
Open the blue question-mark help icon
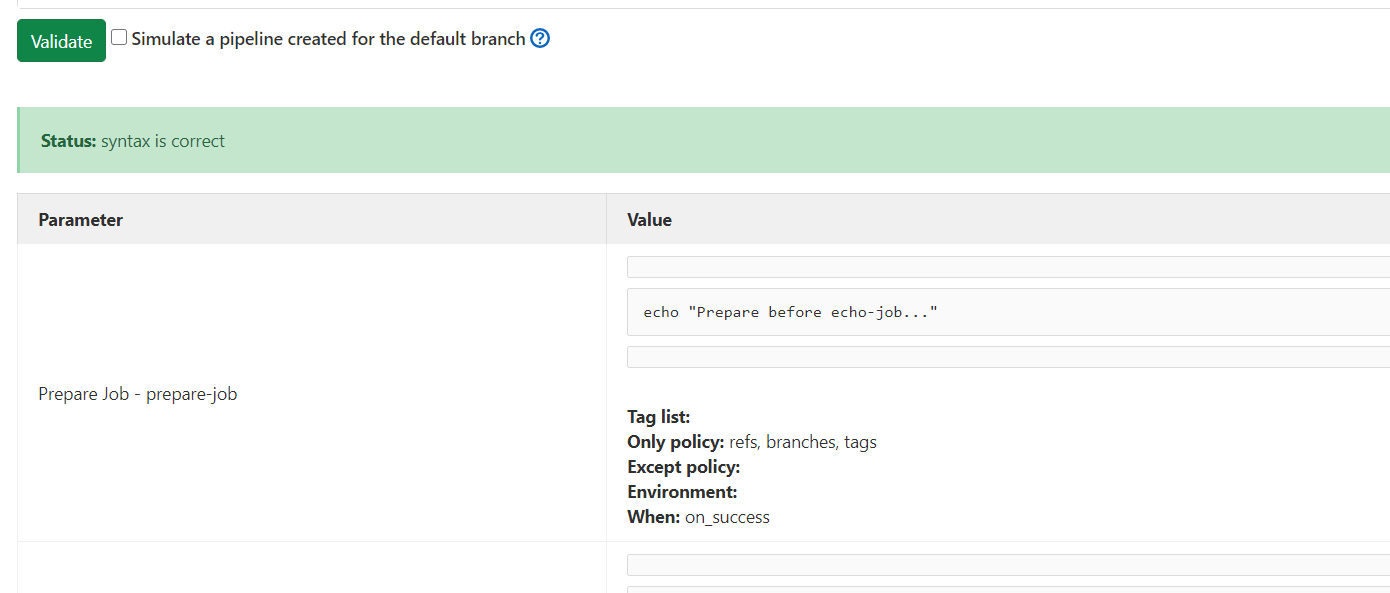(x=540, y=39)
